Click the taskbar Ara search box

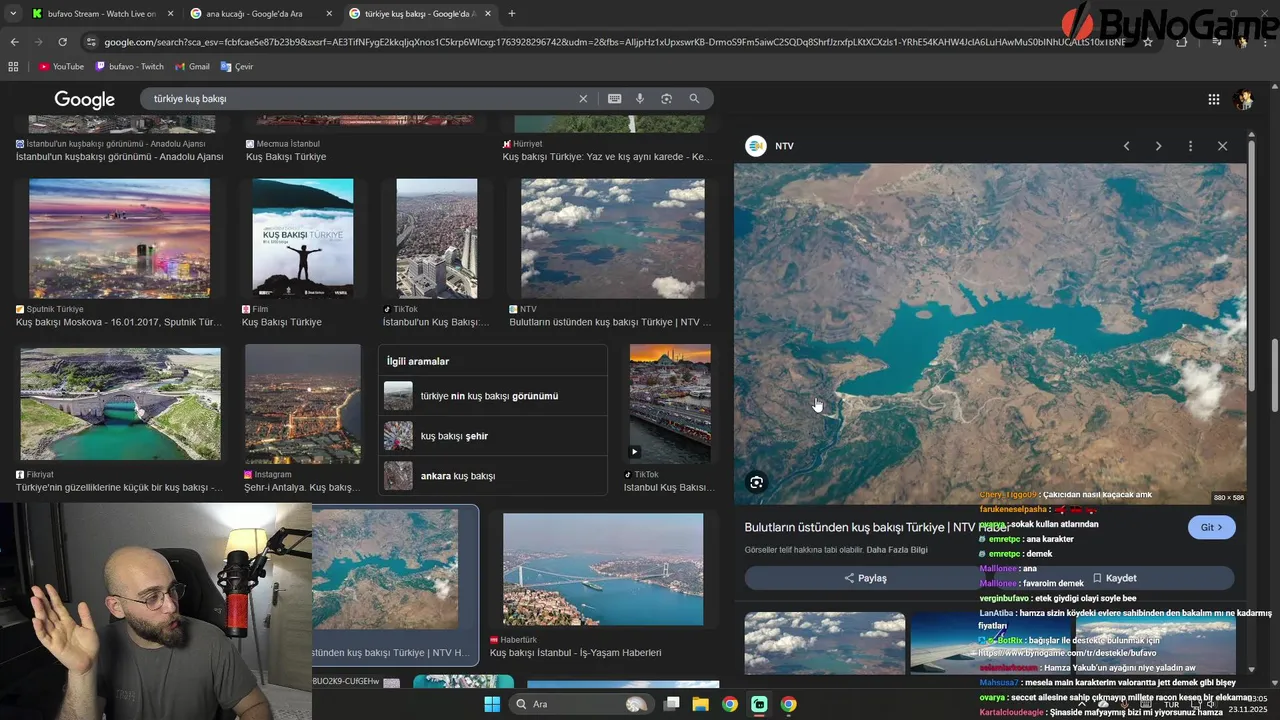[582, 704]
